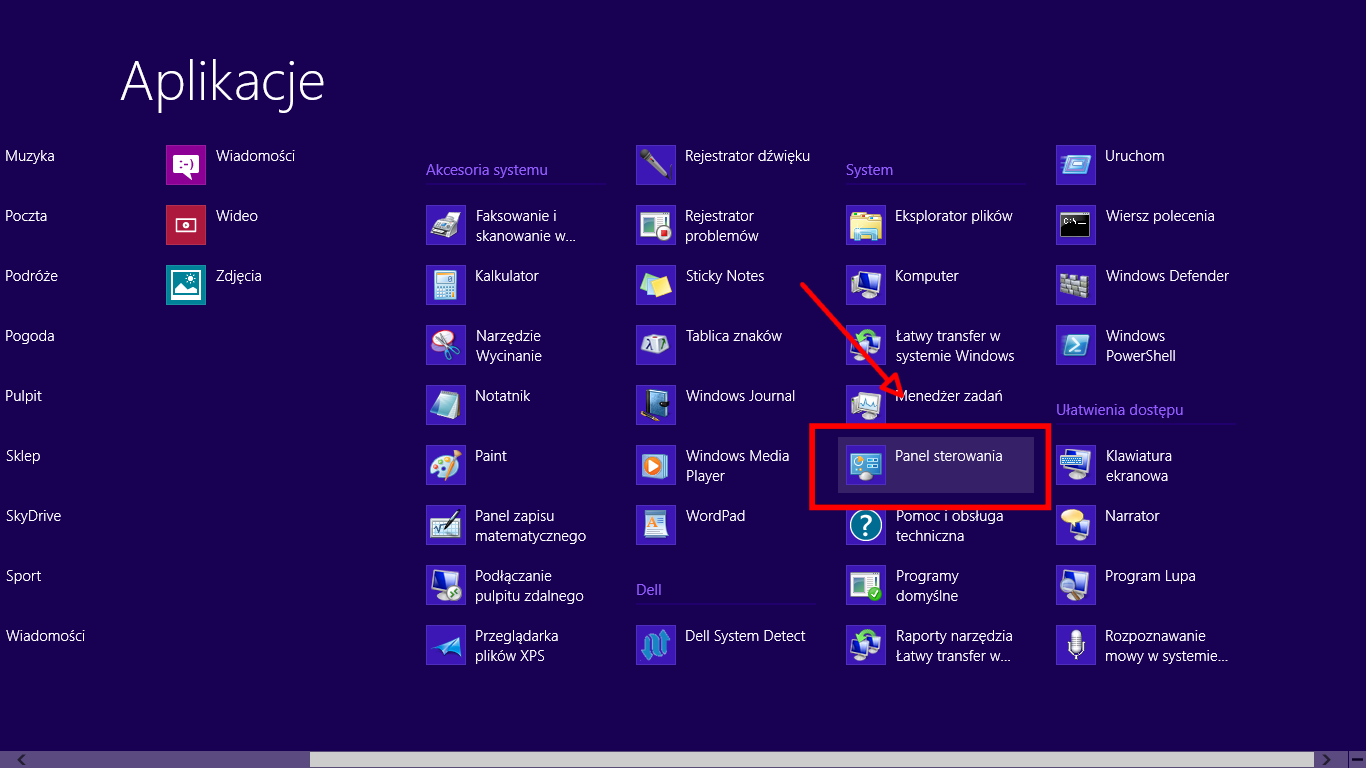Launch the Kalkulator icon
Screen dimensions: 1366x768
point(446,285)
